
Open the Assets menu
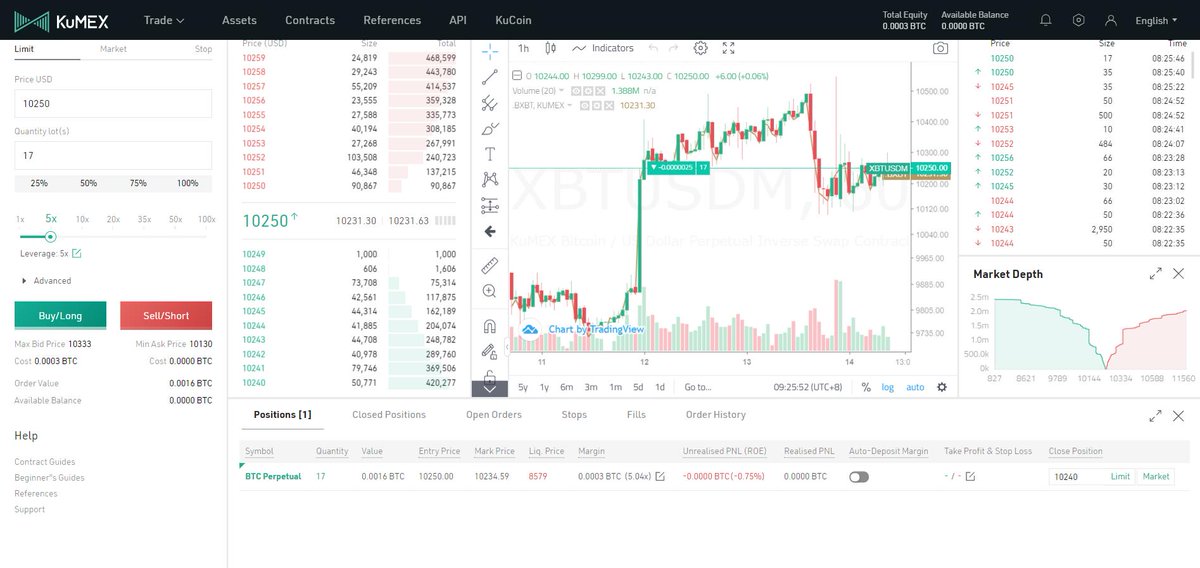pyautogui.click(x=239, y=20)
